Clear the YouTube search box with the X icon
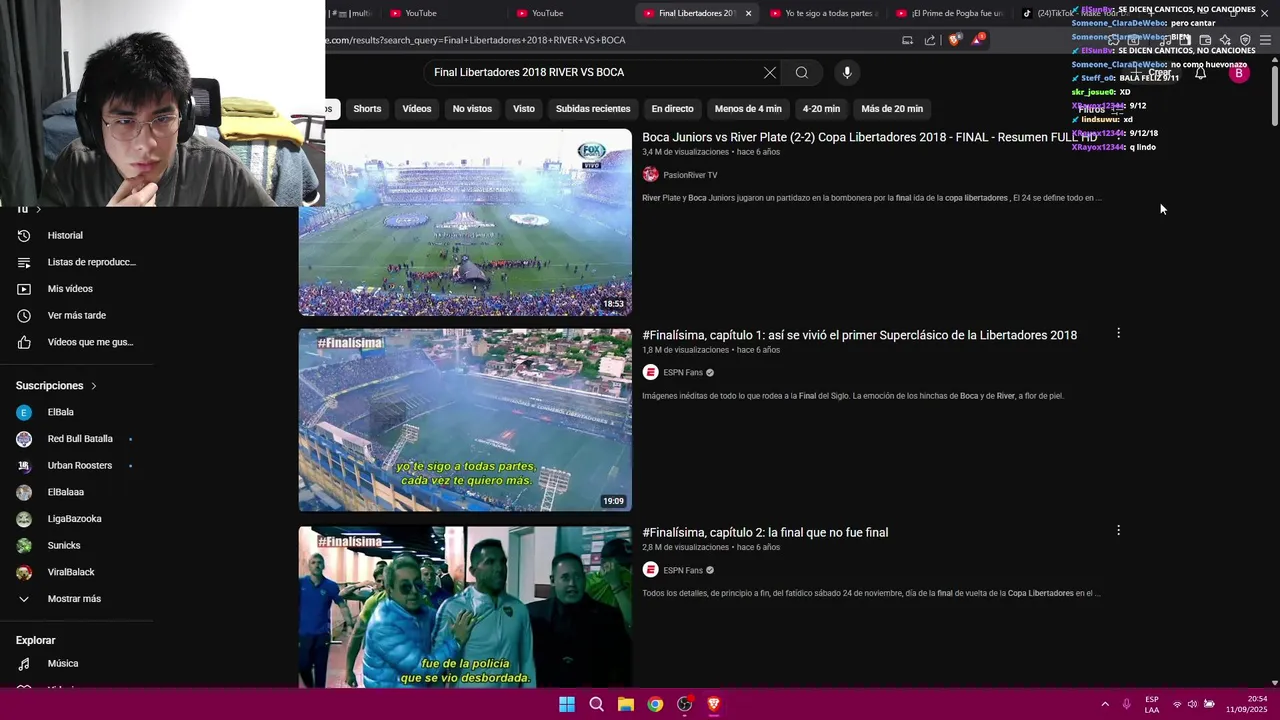The image size is (1280, 720). point(769,72)
